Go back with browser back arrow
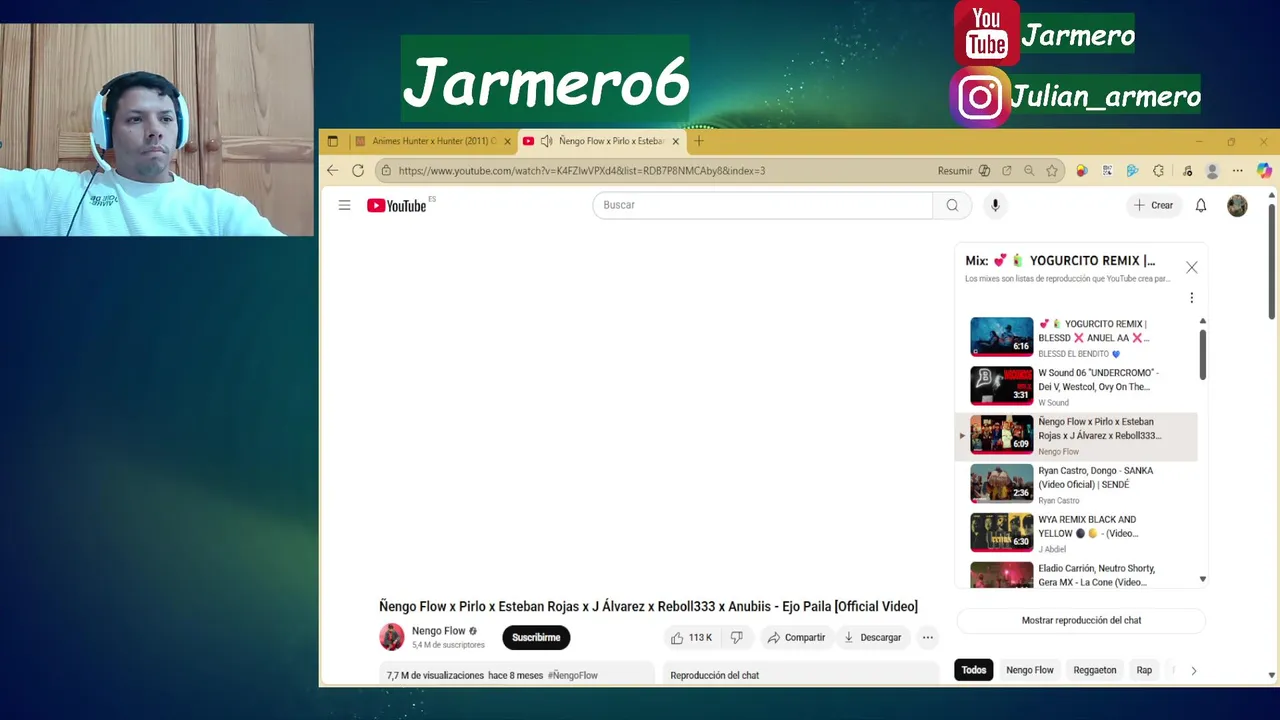Screen dimensions: 1280x720 (333, 171)
